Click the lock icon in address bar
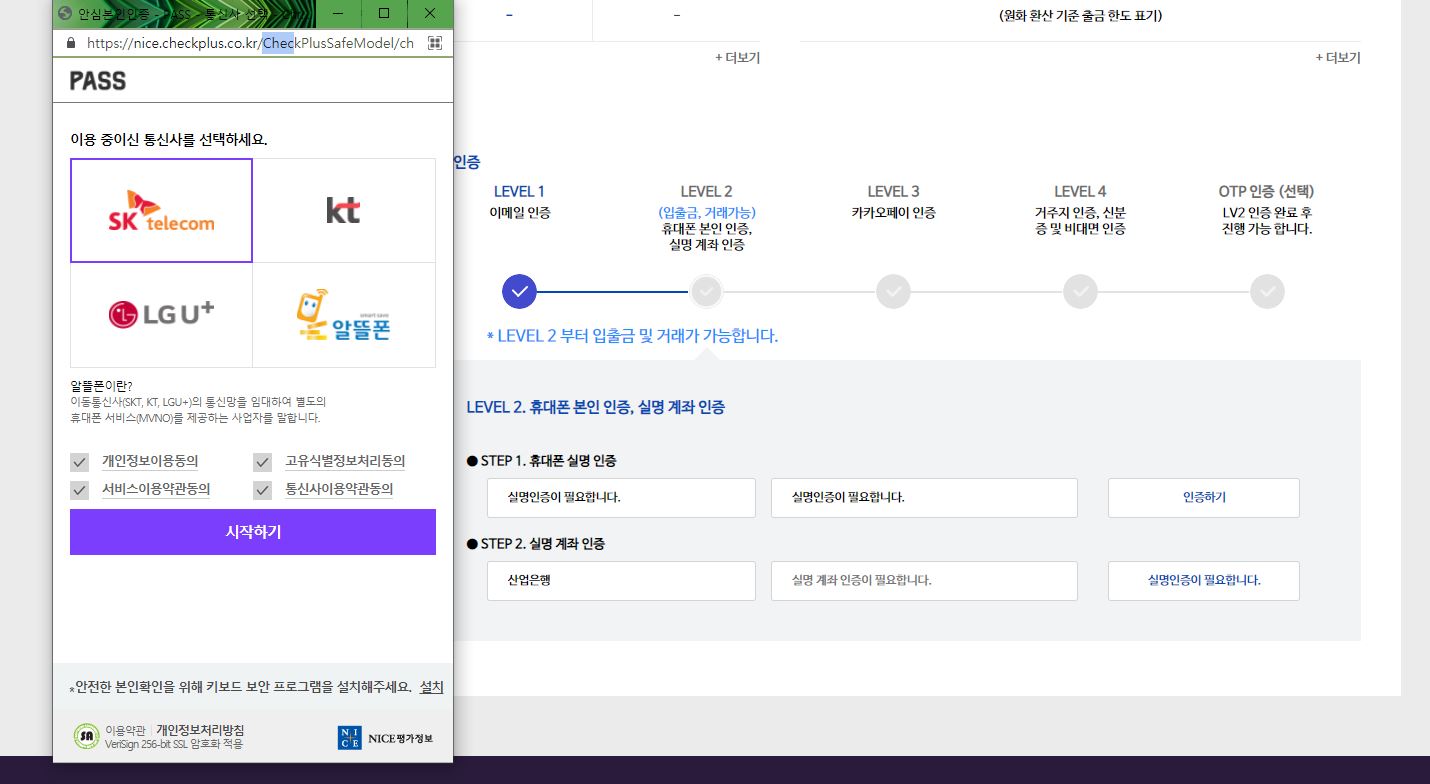Viewport: 1430px width, 784px height. pyautogui.click(x=70, y=43)
